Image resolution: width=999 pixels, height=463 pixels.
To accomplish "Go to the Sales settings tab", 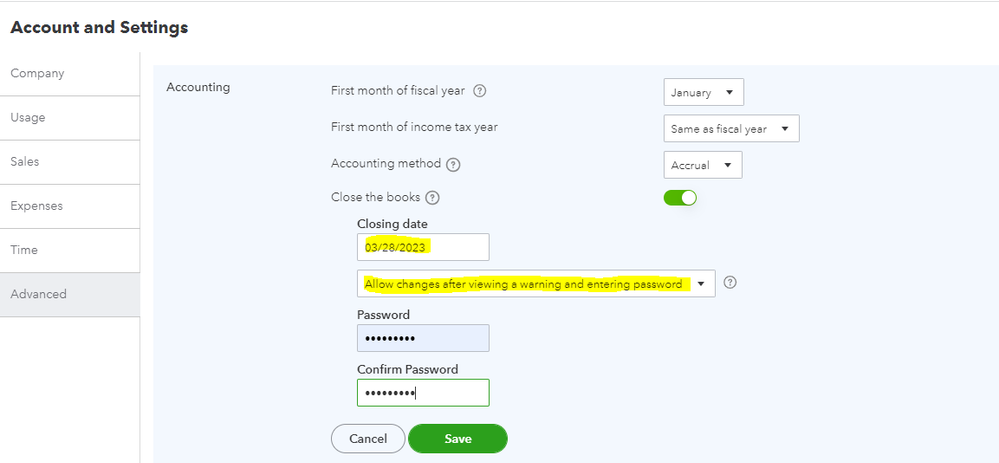I will pos(25,162).
